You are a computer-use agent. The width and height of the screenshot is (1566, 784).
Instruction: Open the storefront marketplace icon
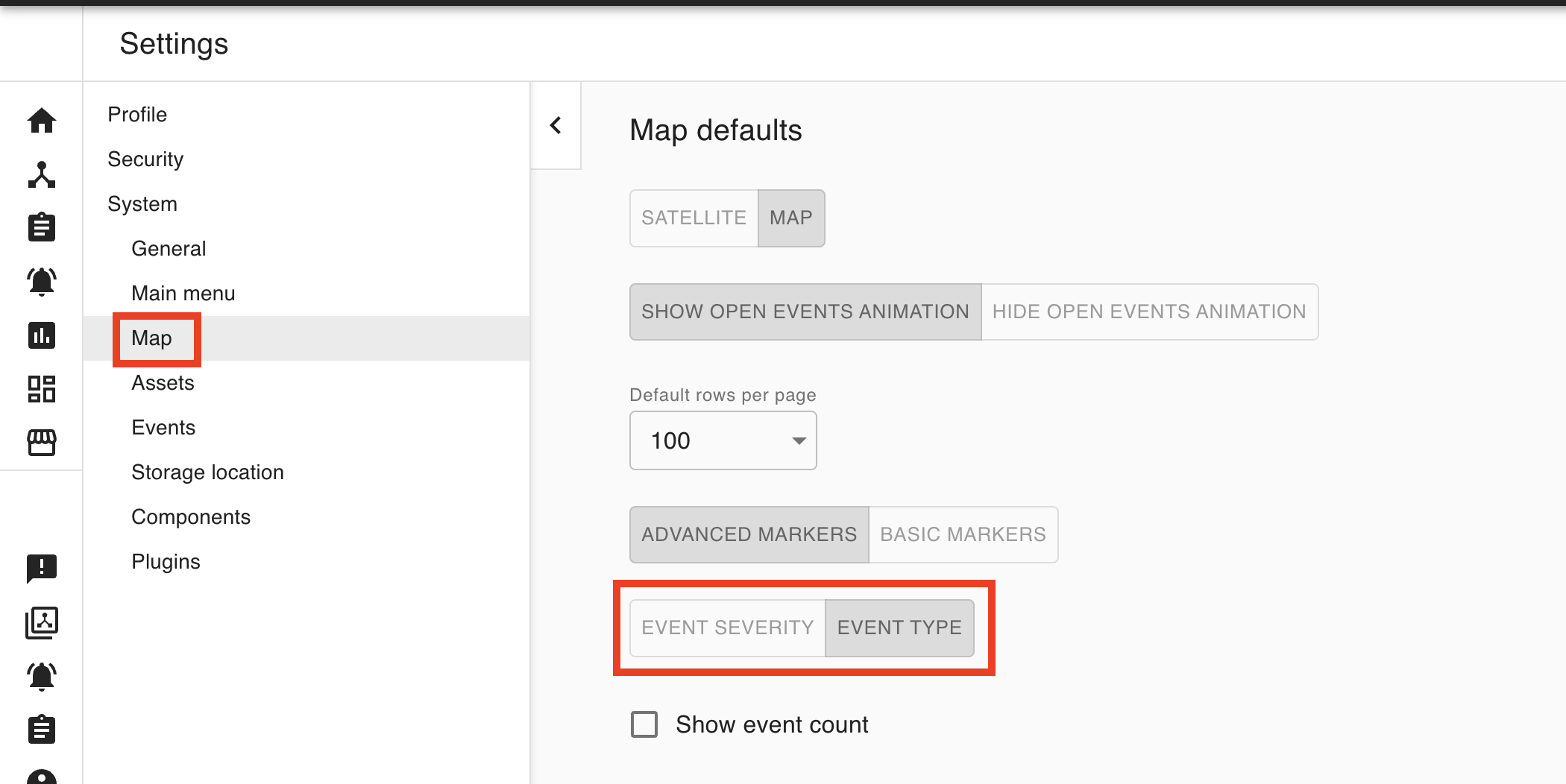click(42, 442)
